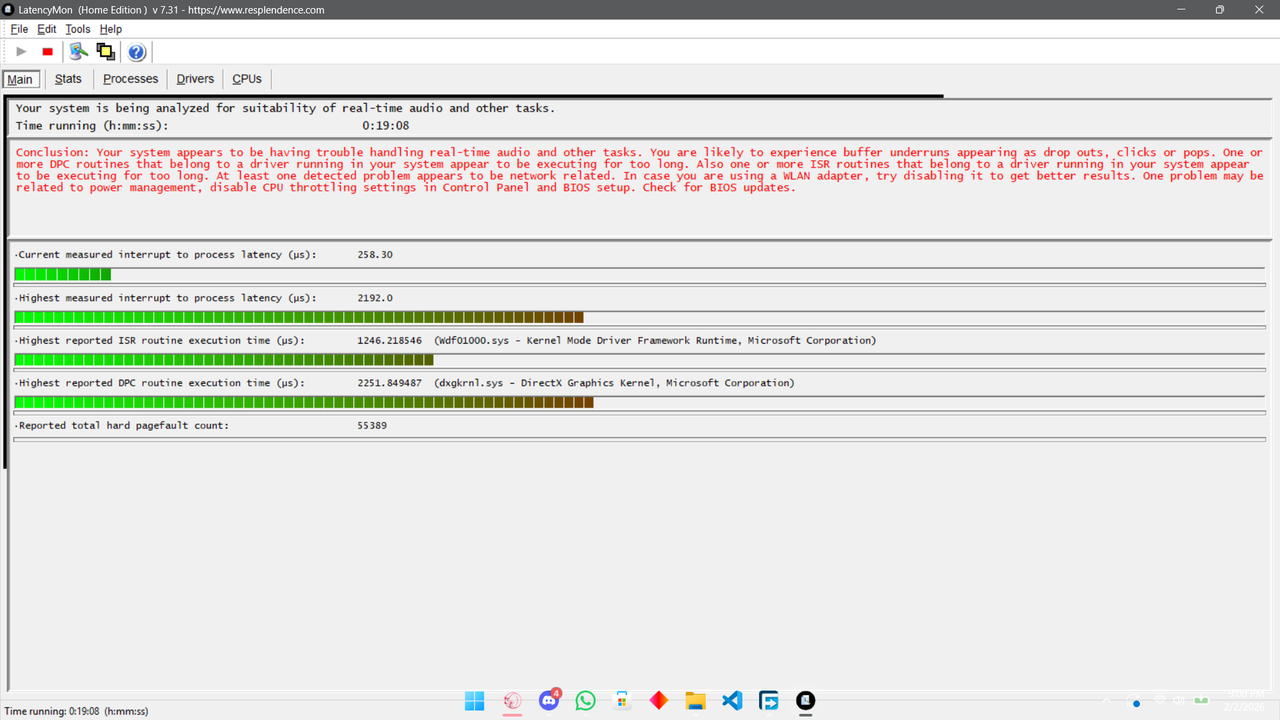Click the status bar Time running text

coord(76,711)
